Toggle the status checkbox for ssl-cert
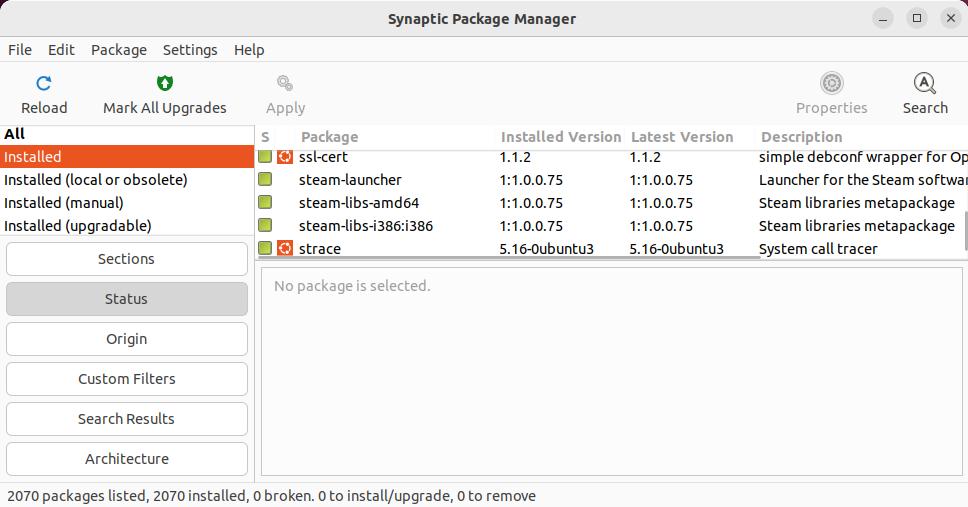Screen dimensions: 968x507 coord(265,157)
